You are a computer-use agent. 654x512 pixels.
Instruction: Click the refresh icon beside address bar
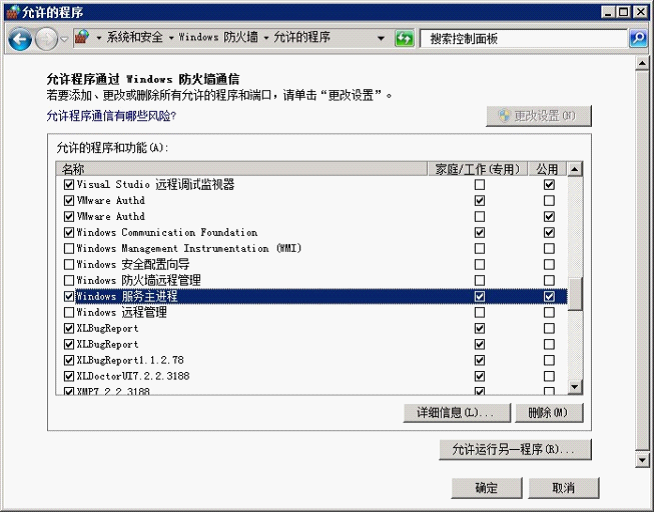pyautogui.click(x=405, y=39)
